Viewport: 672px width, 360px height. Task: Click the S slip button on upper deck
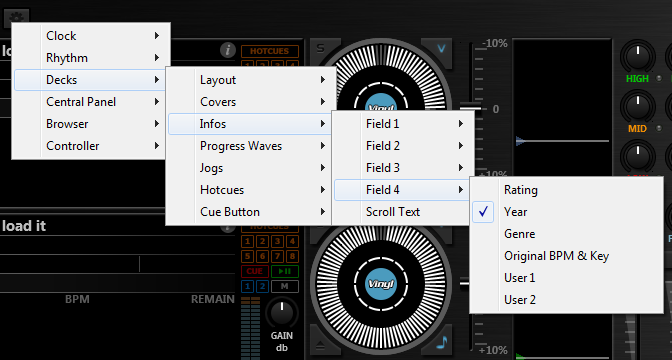(x=321, y=48)
